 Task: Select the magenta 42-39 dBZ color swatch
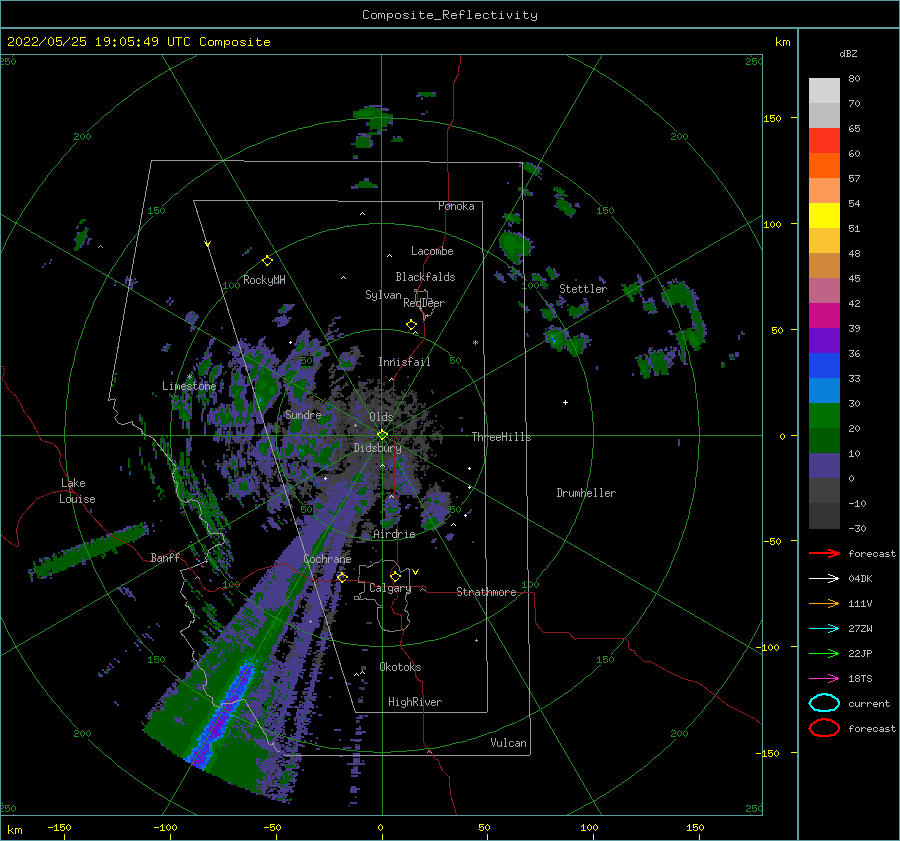click(x=824, y=316)
